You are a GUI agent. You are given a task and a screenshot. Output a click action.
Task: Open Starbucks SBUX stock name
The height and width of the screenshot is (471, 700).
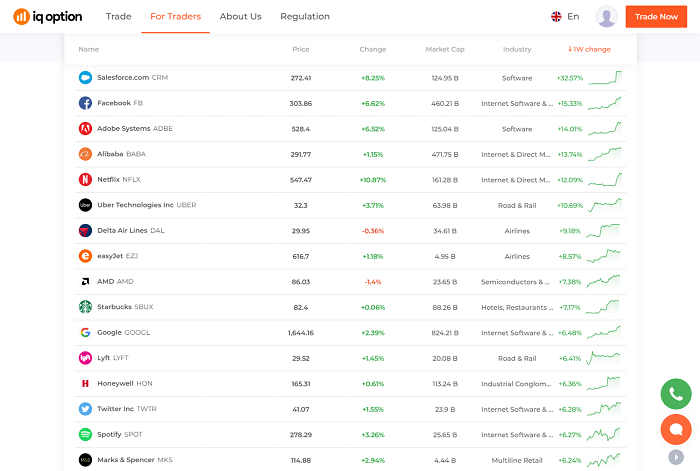point(125,307)
